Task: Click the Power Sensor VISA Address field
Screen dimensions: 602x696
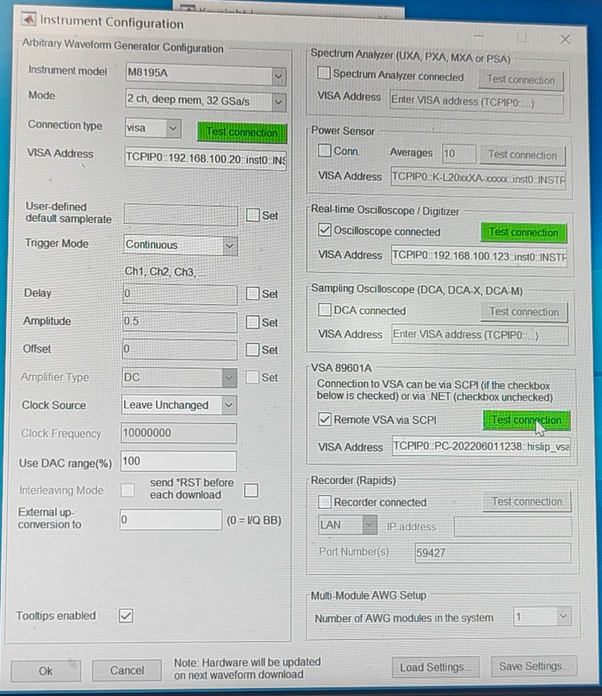Action: (x=478, y=178)
